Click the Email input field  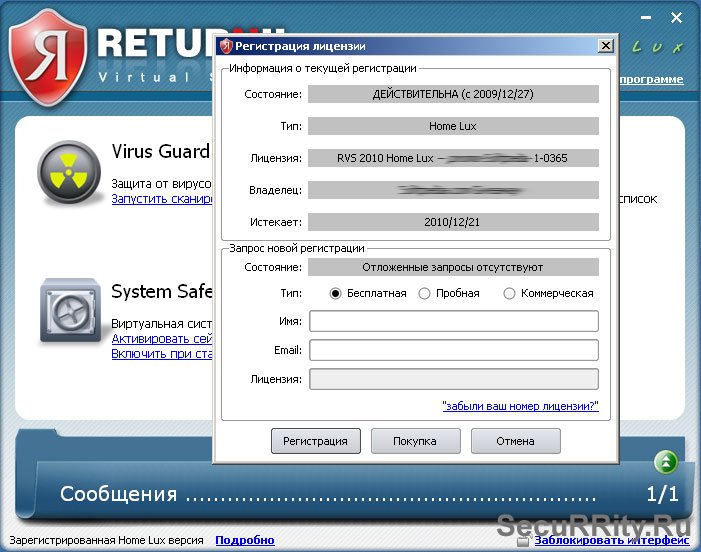click(x=454, y=350)
